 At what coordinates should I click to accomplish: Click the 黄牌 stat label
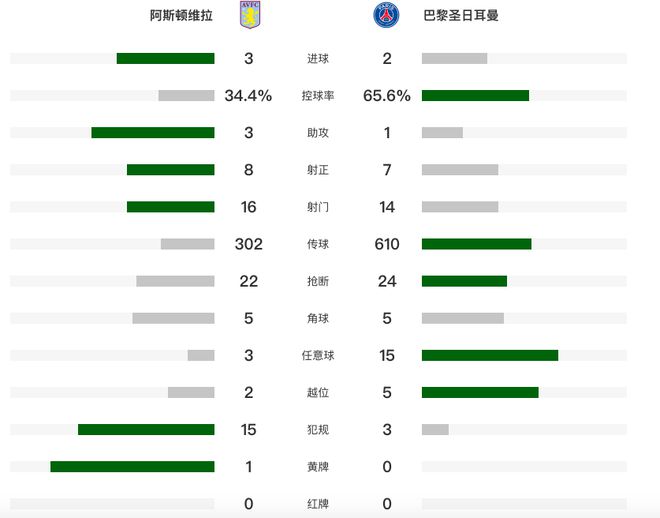coord(318,467)
